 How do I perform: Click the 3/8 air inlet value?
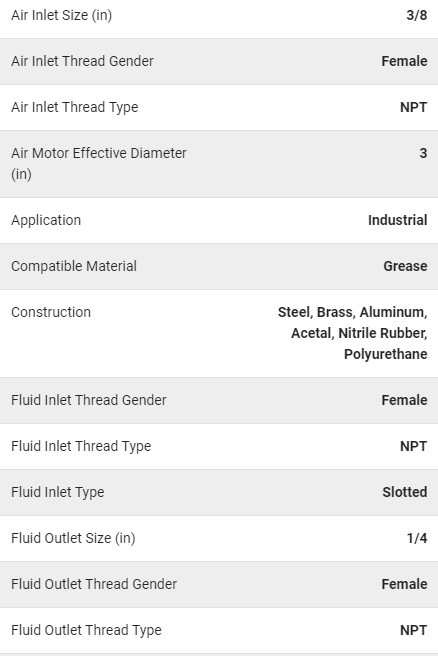pyautogui.click(x=417, y=15)
